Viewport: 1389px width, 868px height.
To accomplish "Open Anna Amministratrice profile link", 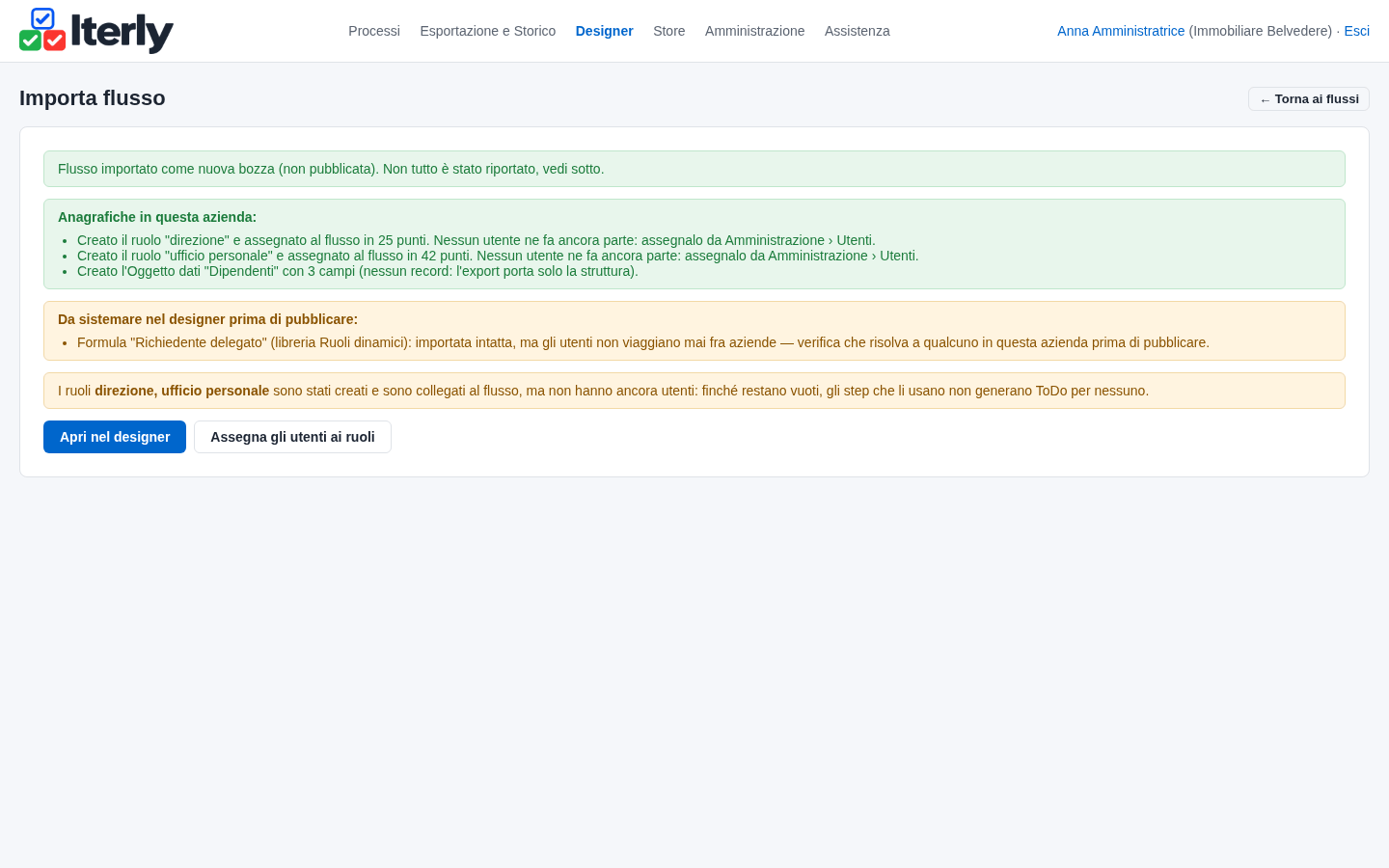I will click(x=1121, y=31).
